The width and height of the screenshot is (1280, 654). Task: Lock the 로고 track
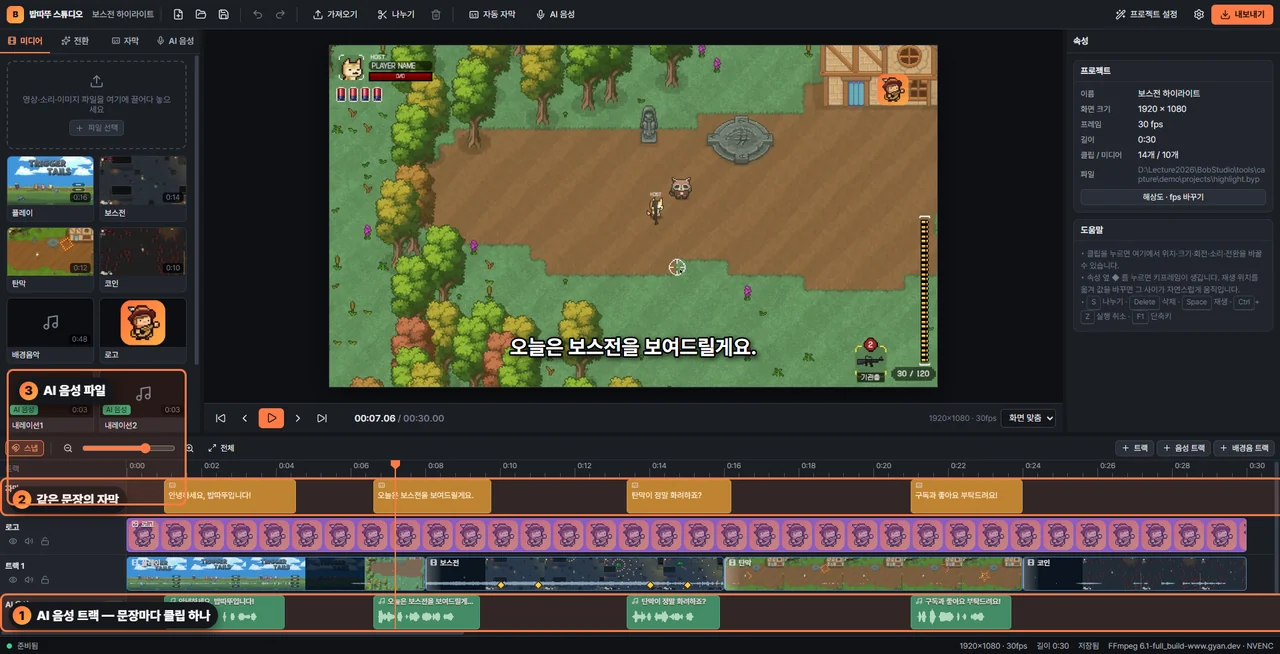[x=45, y=541]
